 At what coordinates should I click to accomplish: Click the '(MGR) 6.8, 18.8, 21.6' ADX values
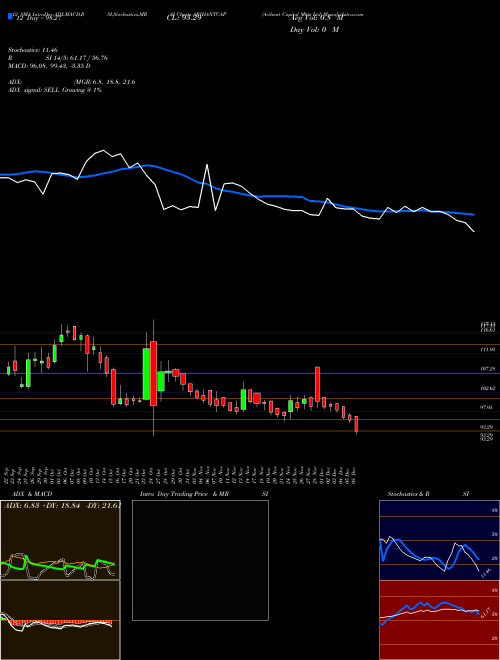click(104, 82)
